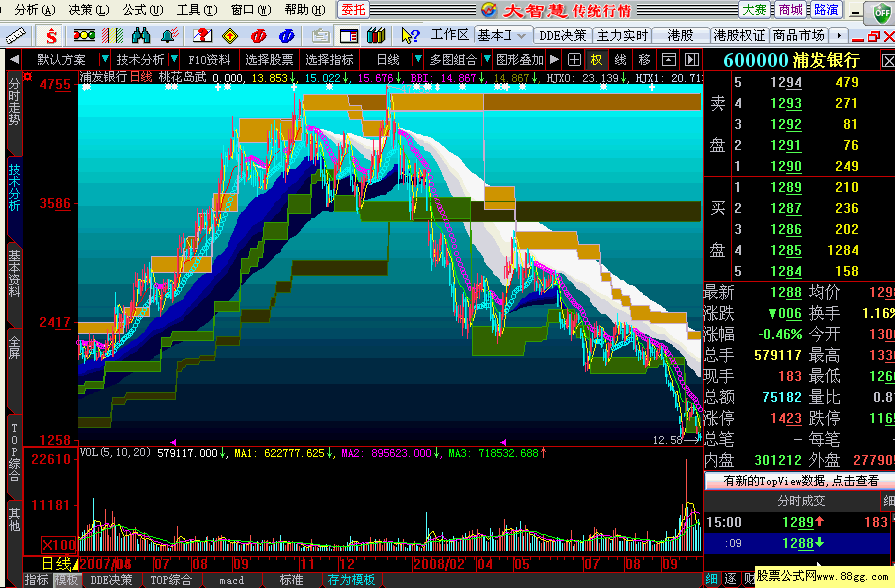Image resolution: width=895 pixels, height=588 pixels.
Task: Toggle the 移 move button
Action: pos(645,59)
